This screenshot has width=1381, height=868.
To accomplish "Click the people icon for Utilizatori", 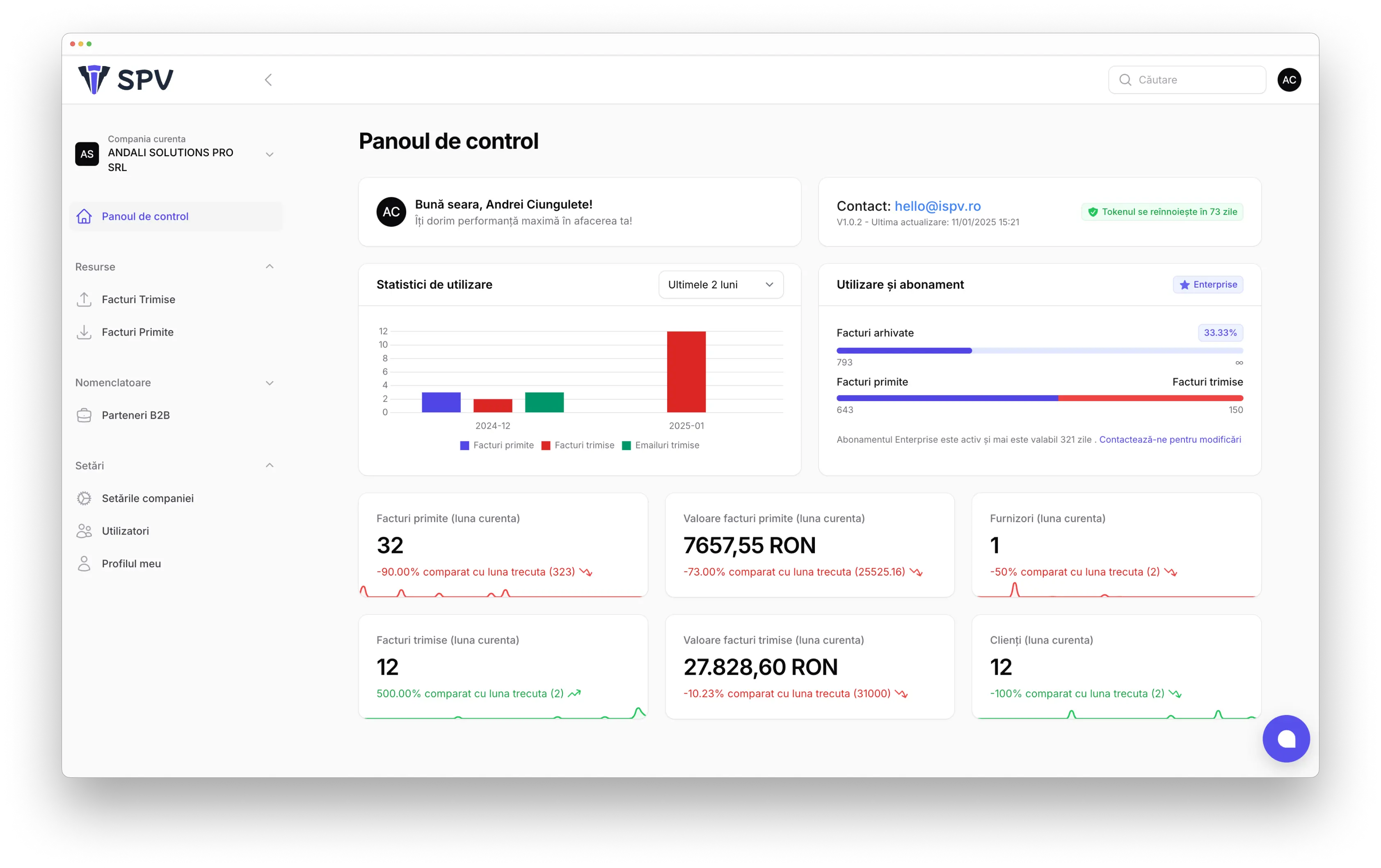I will coord(84,531).
